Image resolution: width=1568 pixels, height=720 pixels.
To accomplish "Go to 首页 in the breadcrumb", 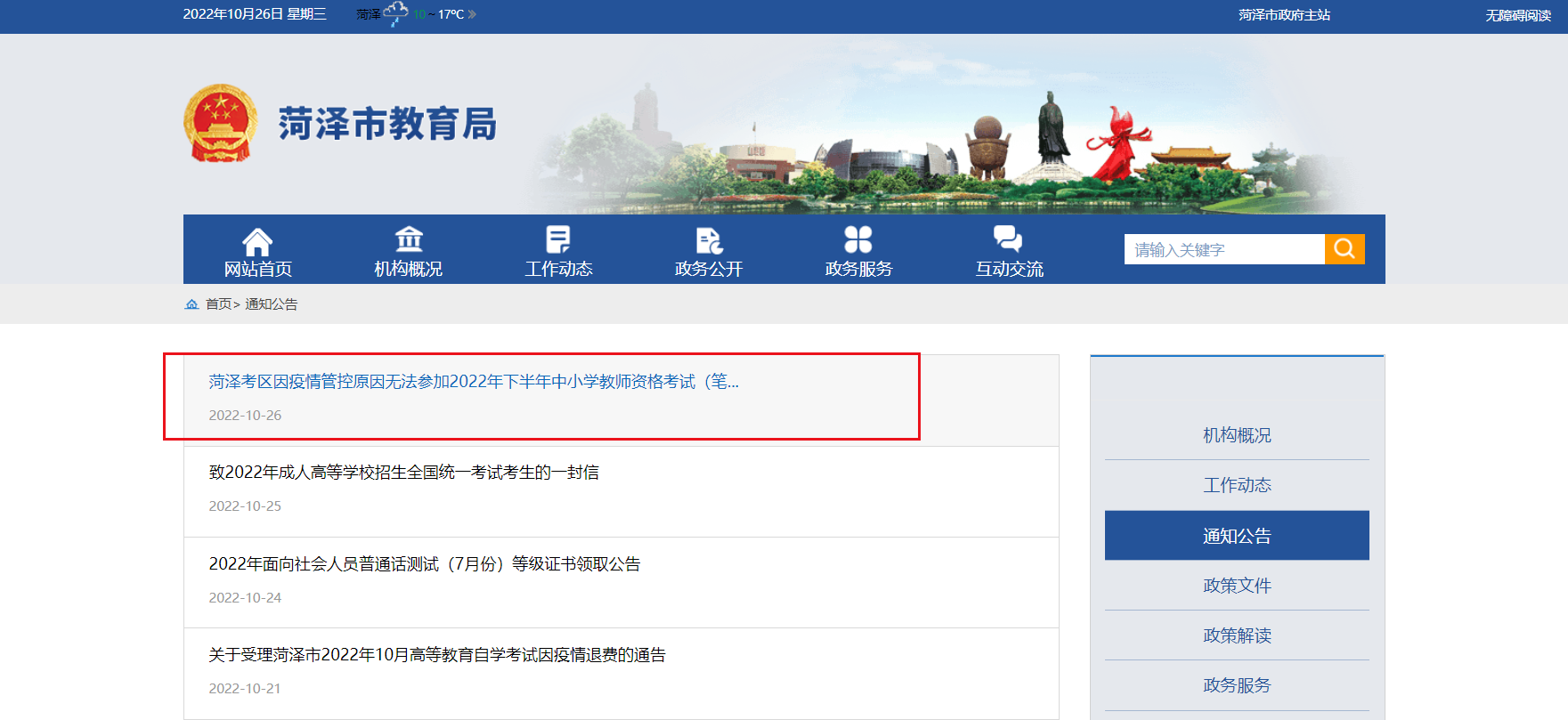I will tap(218, 304).
